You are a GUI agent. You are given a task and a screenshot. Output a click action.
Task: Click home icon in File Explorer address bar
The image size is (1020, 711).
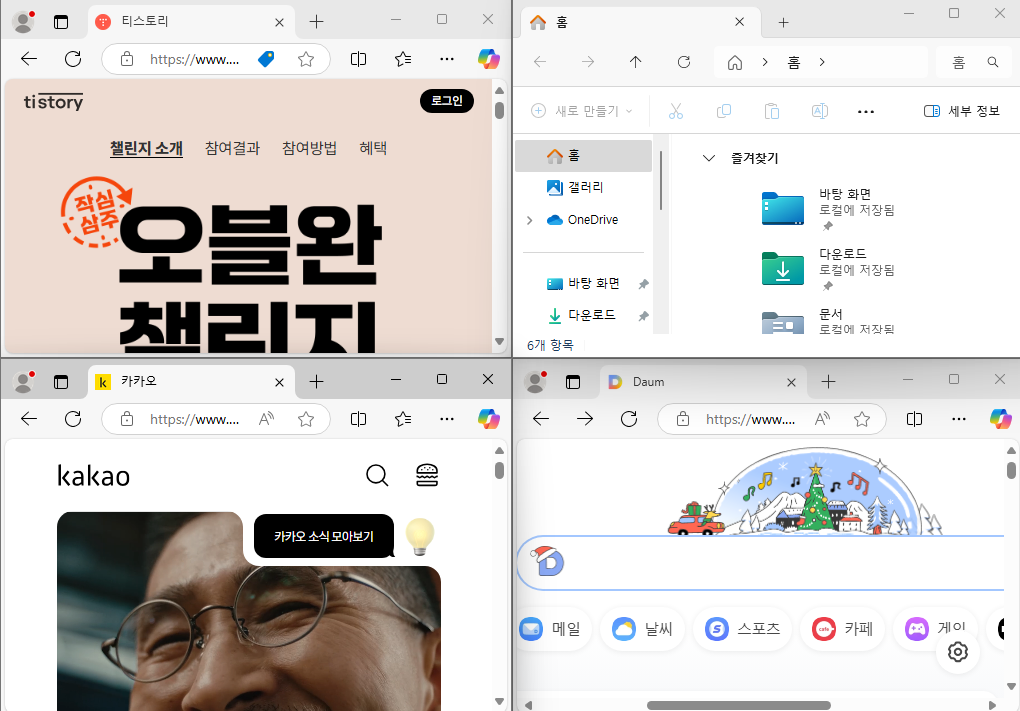click(x=734, y=62)
